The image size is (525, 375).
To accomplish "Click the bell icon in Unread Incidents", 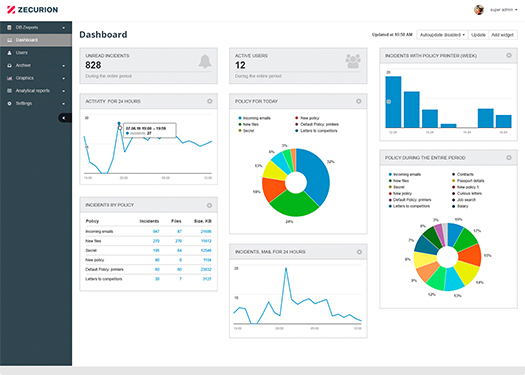I will click(x=205, y=61).
